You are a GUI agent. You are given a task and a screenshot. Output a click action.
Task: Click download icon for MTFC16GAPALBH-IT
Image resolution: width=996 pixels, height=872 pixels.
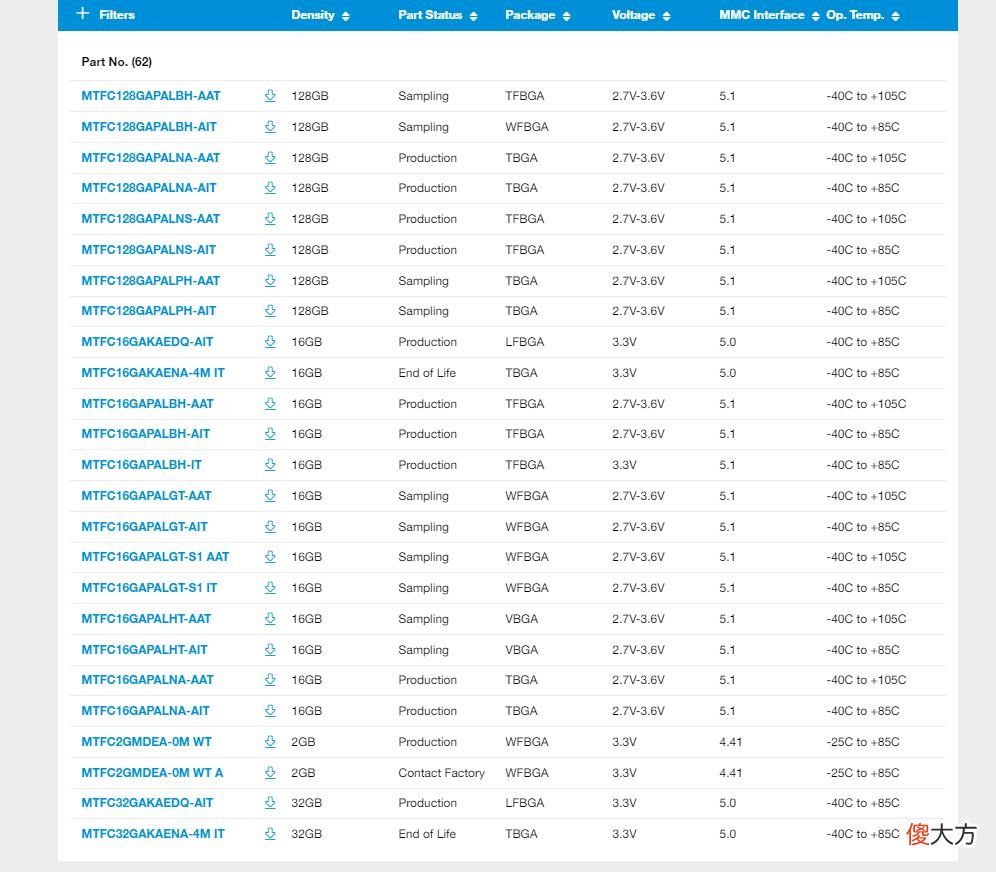pos(270,465)
